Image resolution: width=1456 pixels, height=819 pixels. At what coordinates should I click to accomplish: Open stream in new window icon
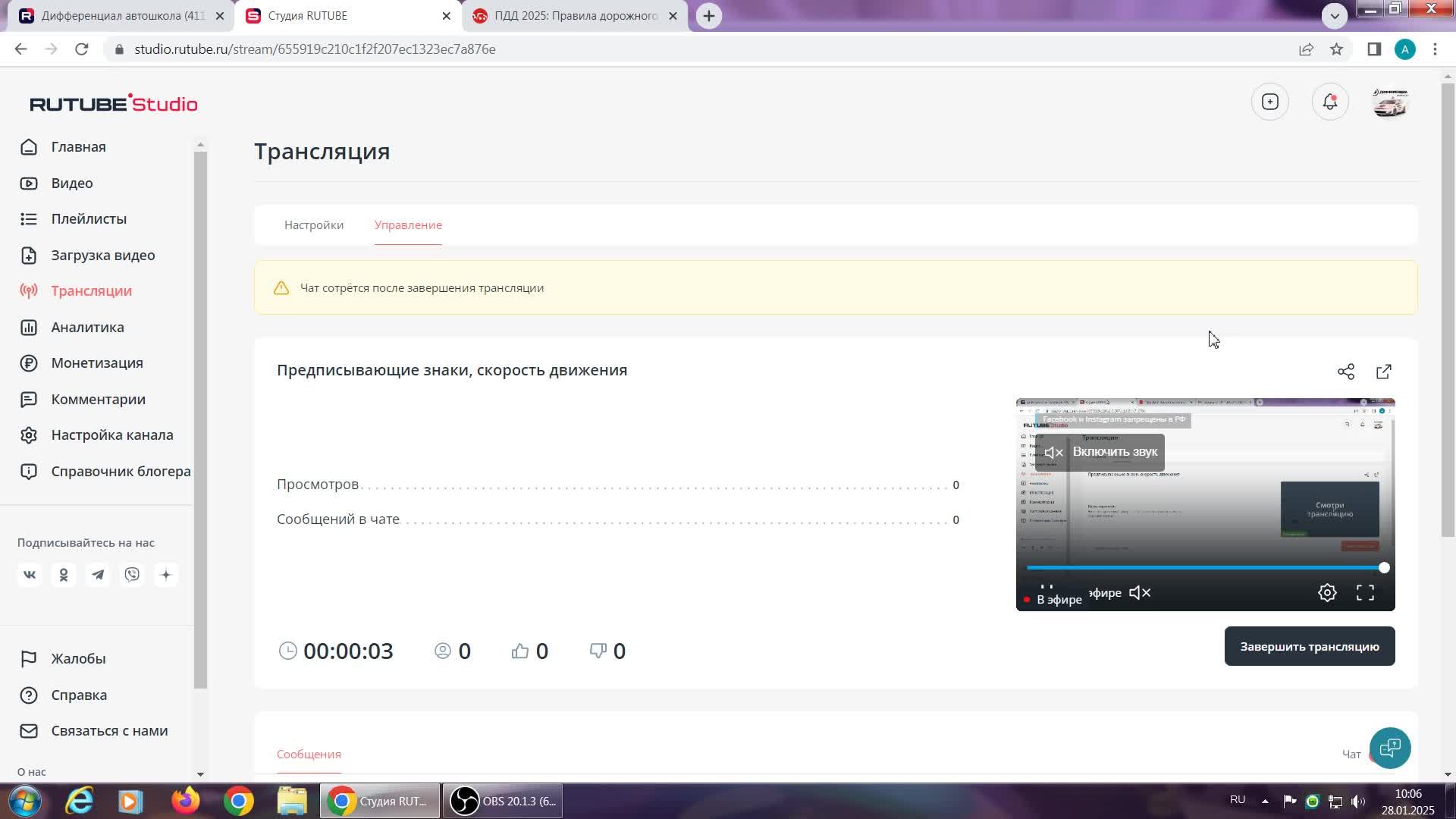(x=1383, y=372)
